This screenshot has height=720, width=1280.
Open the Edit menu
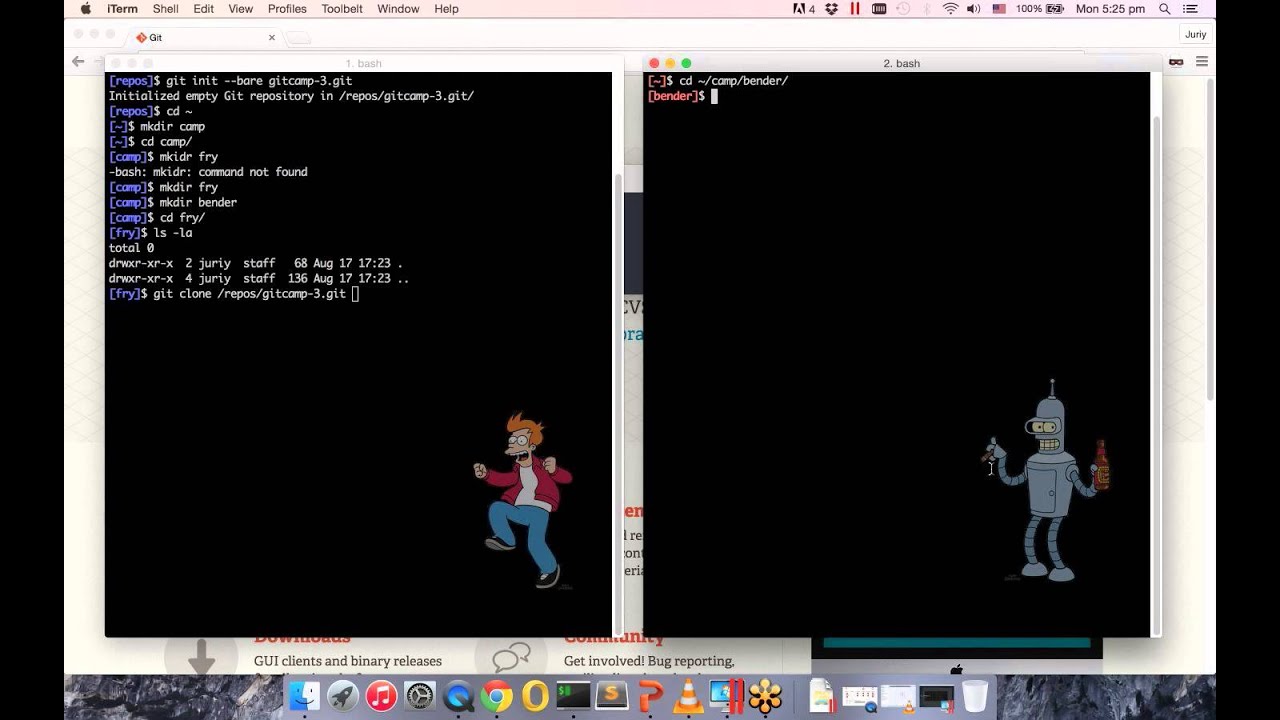pyautogui.click(x=204, y=9)
